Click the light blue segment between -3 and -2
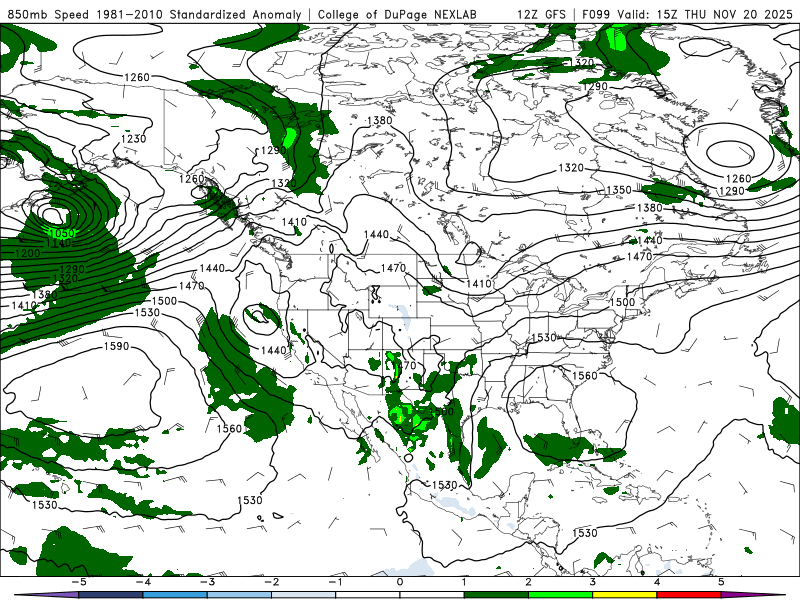The image size is (800, 600). click(x=239, y=595)
